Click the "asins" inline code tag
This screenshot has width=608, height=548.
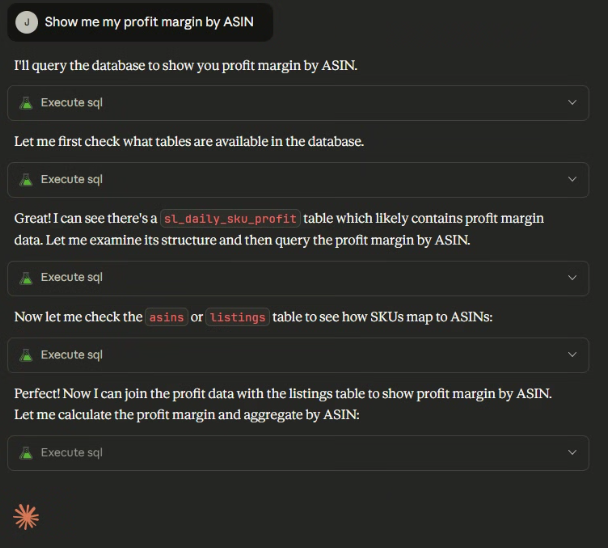pyautogui.click(x=166, y=317)
